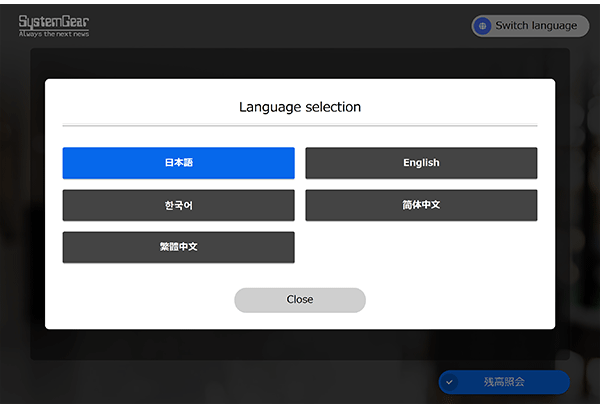Click blank dialog area right of Close
The image size is (600, 408).
tap(460, 300)
